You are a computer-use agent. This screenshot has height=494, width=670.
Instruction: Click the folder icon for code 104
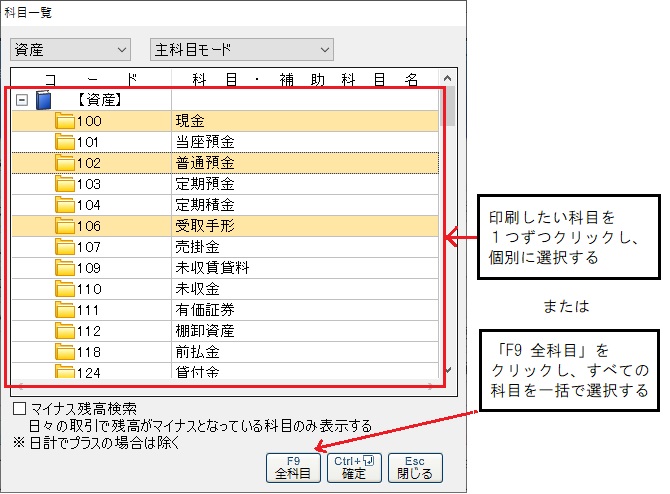coord(66,205)
